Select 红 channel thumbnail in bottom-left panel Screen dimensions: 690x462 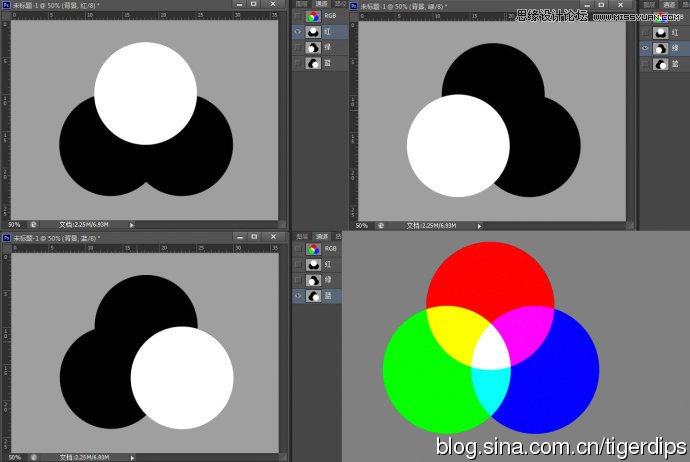(x=313, y=264)
